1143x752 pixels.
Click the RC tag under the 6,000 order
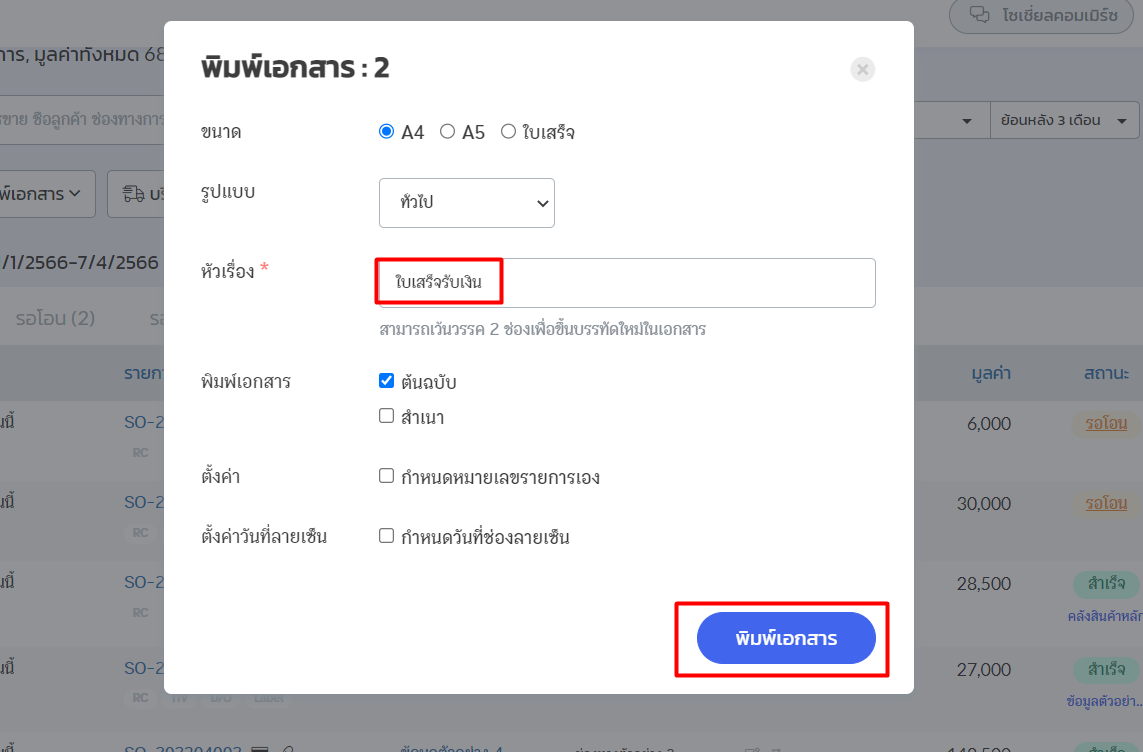coord(140,452)
